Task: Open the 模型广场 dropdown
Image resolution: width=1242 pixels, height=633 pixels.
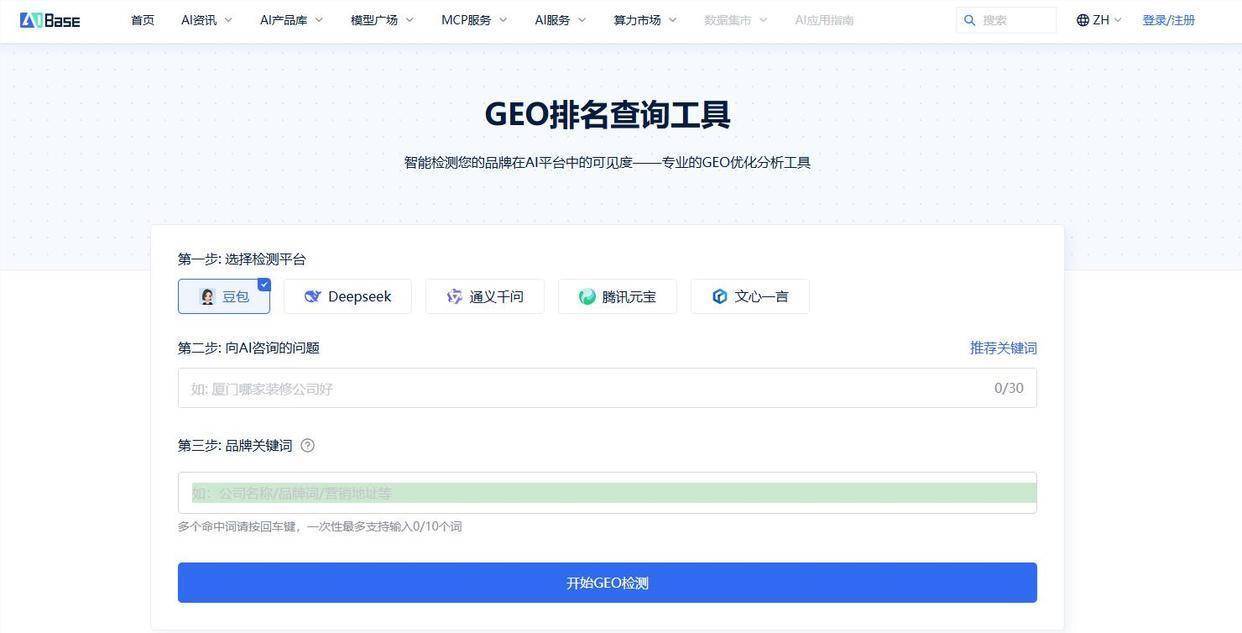Action: point(381,20)
